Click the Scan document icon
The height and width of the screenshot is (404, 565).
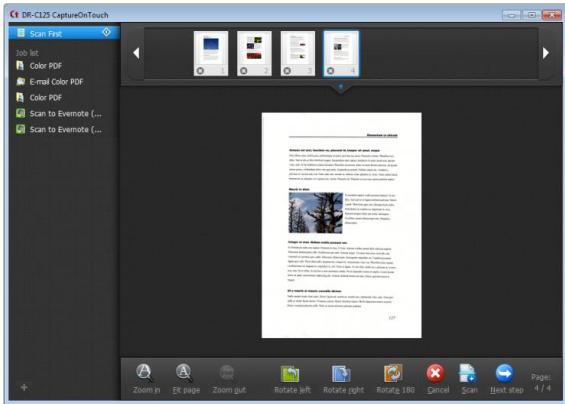468,373
